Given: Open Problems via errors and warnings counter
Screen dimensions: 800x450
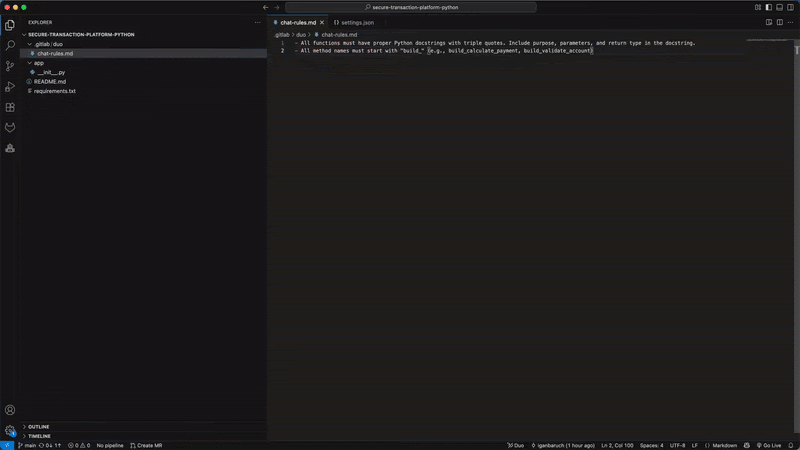Looking at the screenshot, I should coord(79,445).
